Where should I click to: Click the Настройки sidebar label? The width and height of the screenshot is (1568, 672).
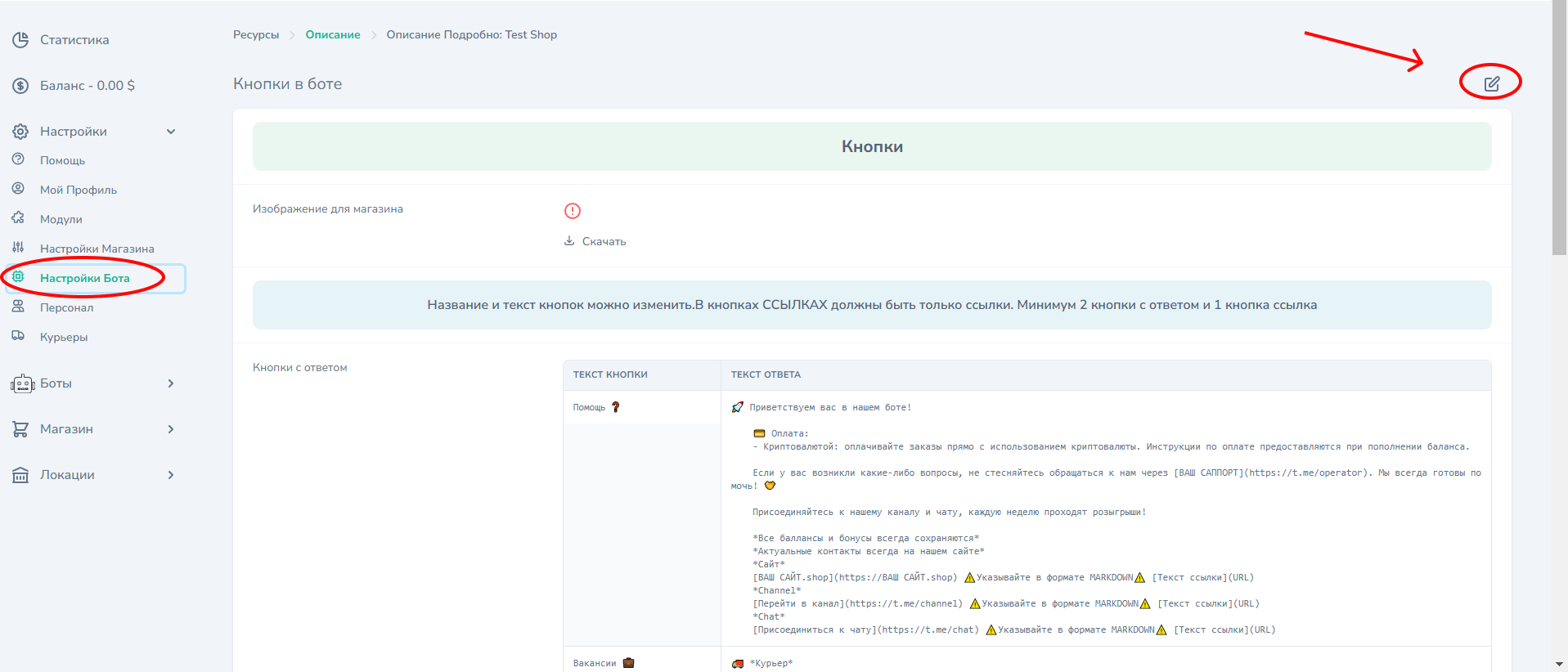[x=74, y=132]
